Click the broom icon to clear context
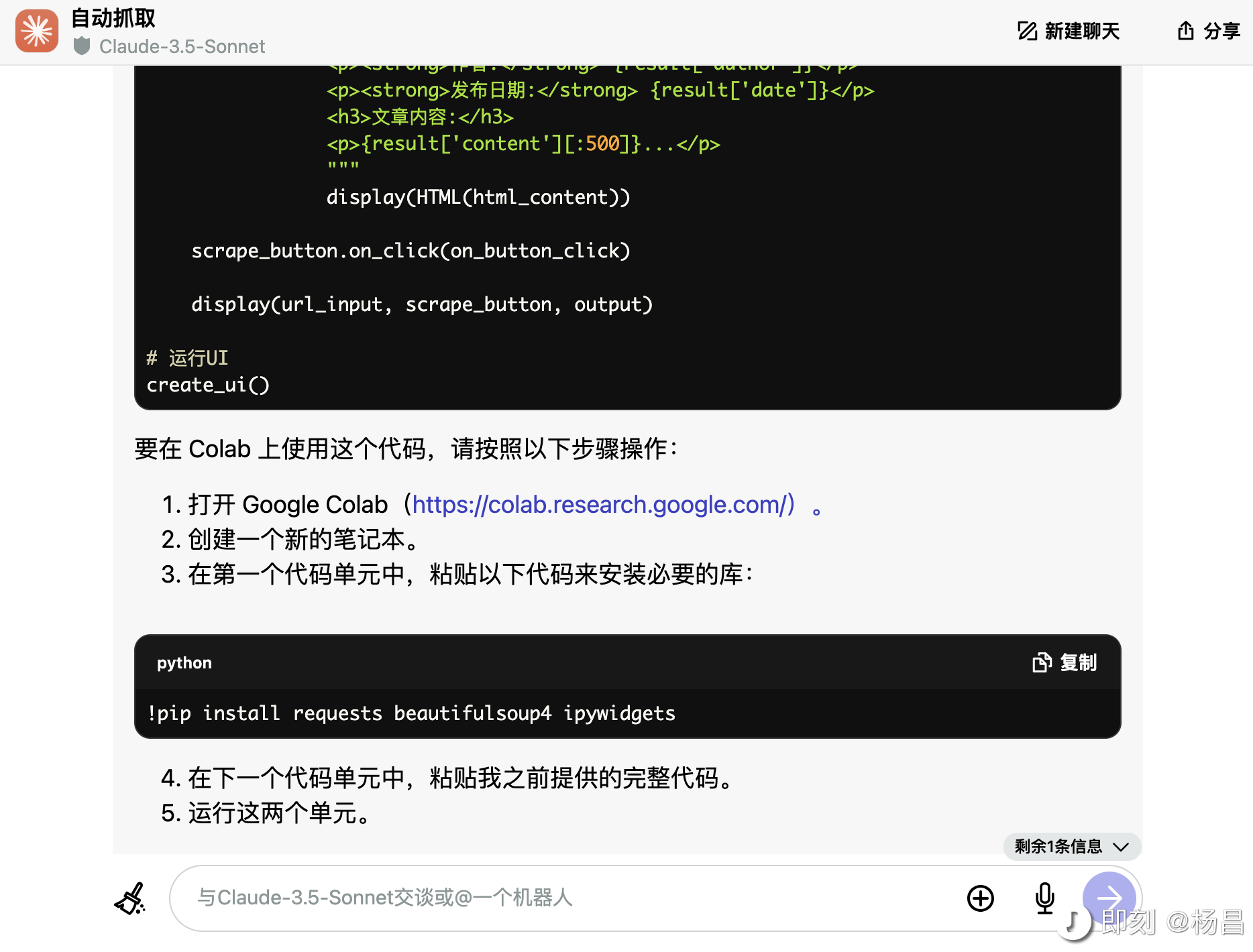 pos(130,898)
